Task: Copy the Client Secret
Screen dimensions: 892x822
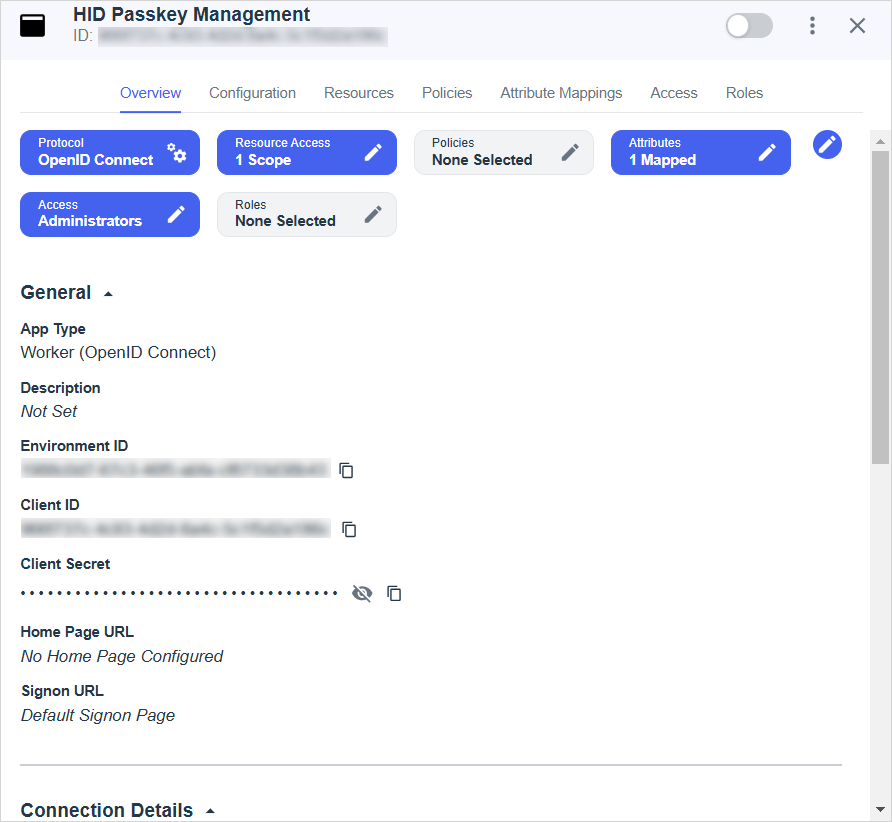Action: tap(394, 594)
